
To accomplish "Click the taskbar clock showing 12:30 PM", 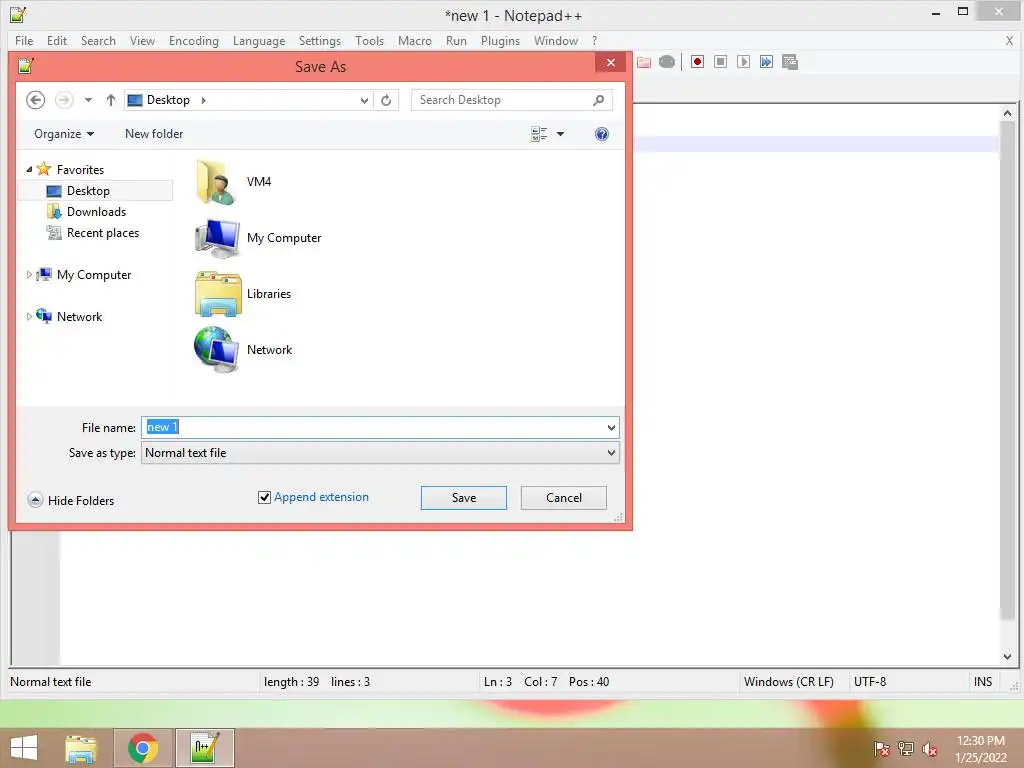I will [x=980, y=741].
